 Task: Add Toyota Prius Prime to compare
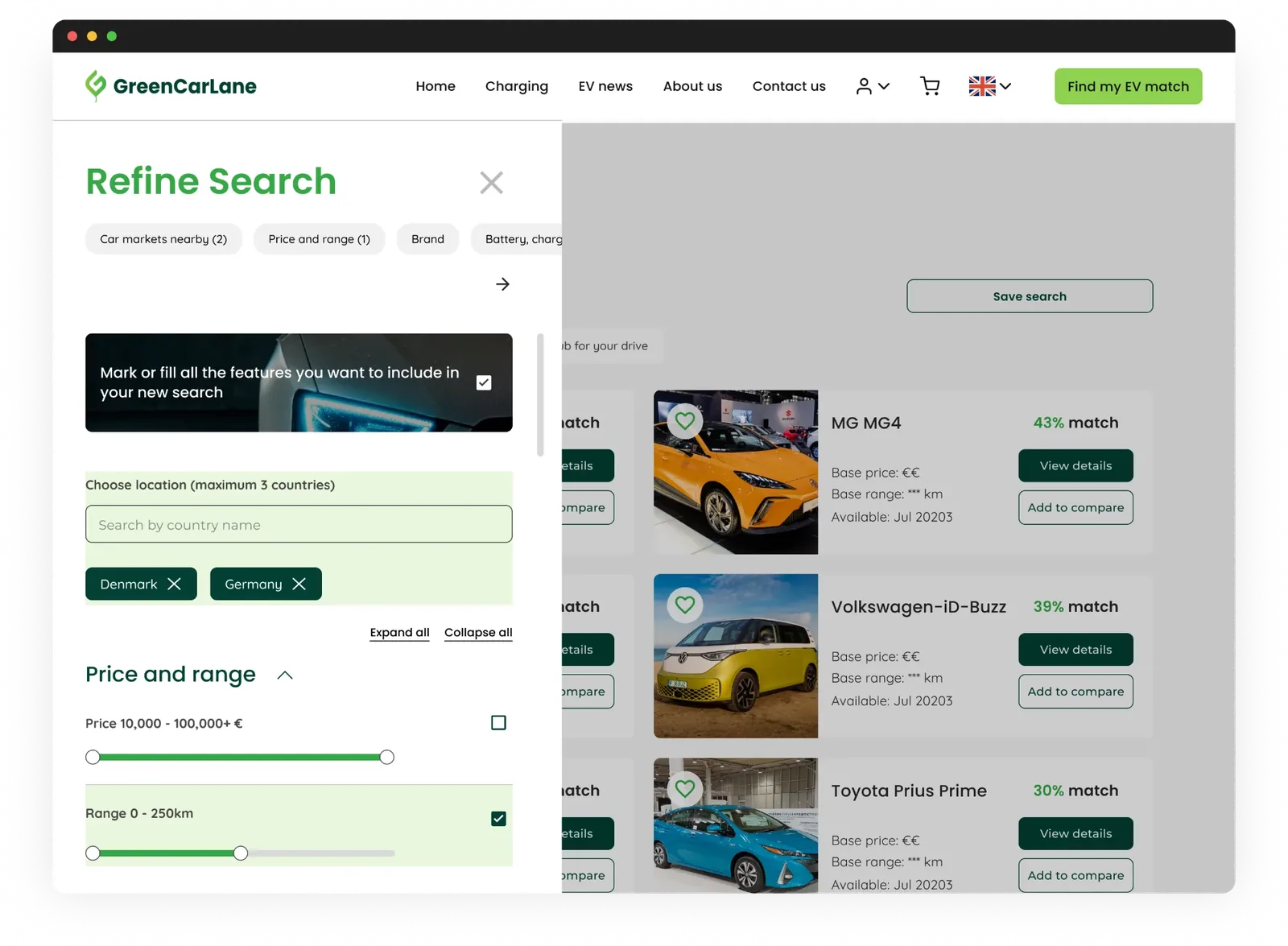[1075, 875]
